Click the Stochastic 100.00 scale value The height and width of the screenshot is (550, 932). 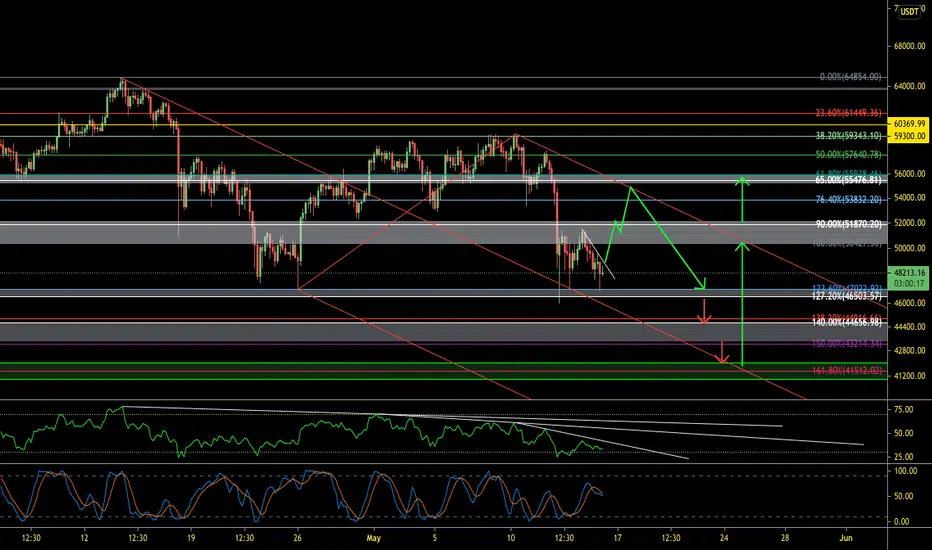905,471
